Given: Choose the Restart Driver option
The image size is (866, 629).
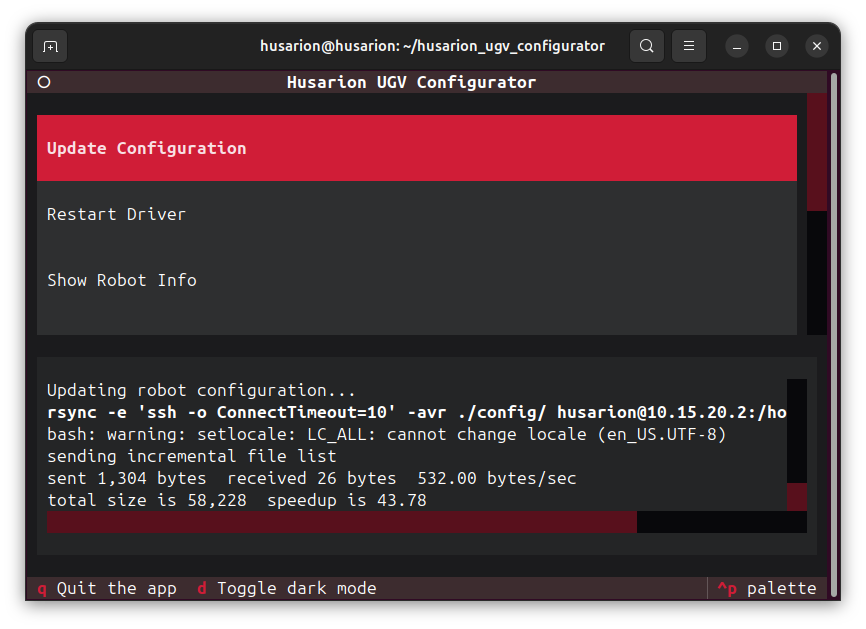Looking at the screenshot, I should (116, 214).
